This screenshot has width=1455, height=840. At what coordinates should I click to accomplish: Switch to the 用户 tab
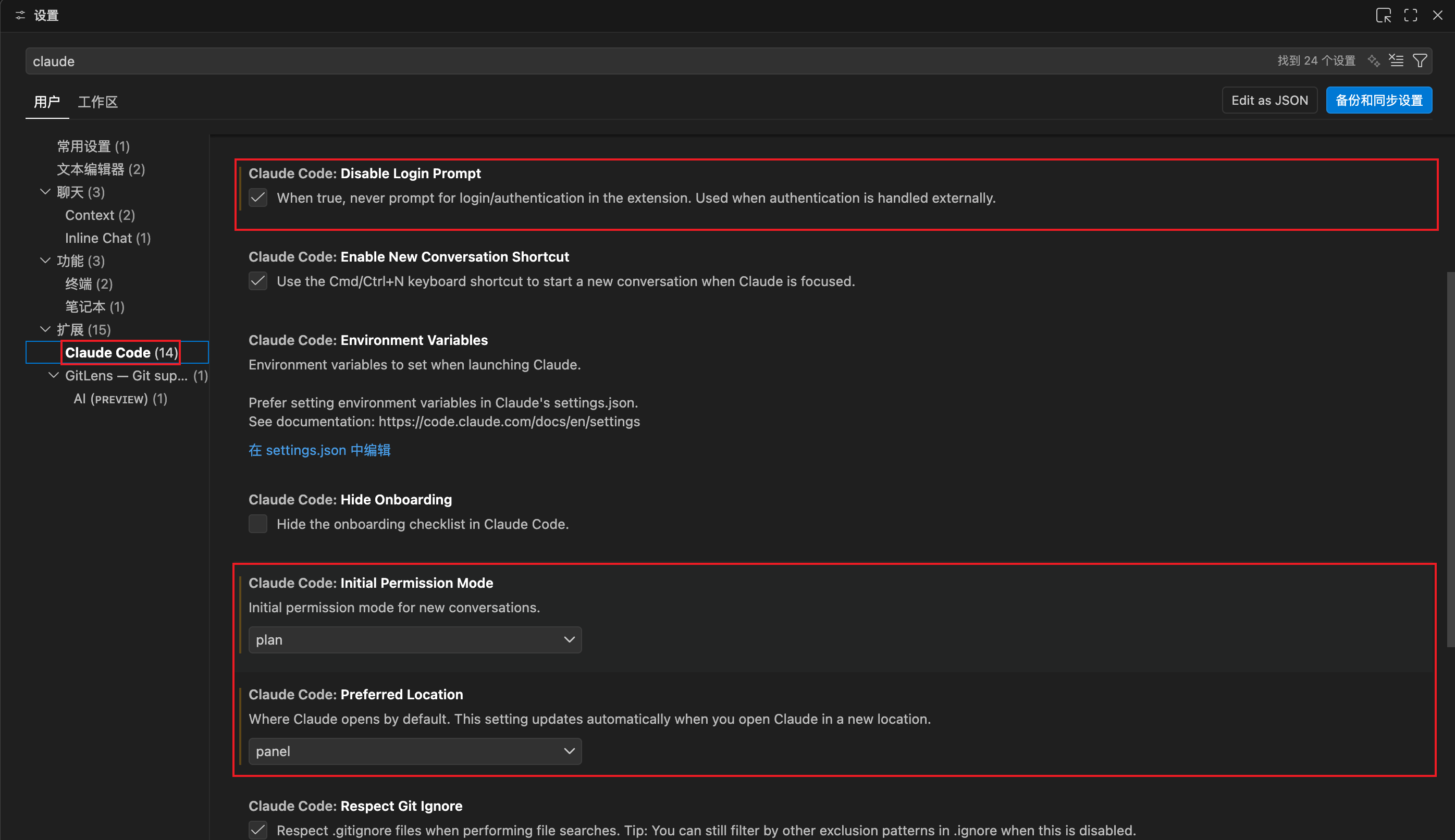47,102
